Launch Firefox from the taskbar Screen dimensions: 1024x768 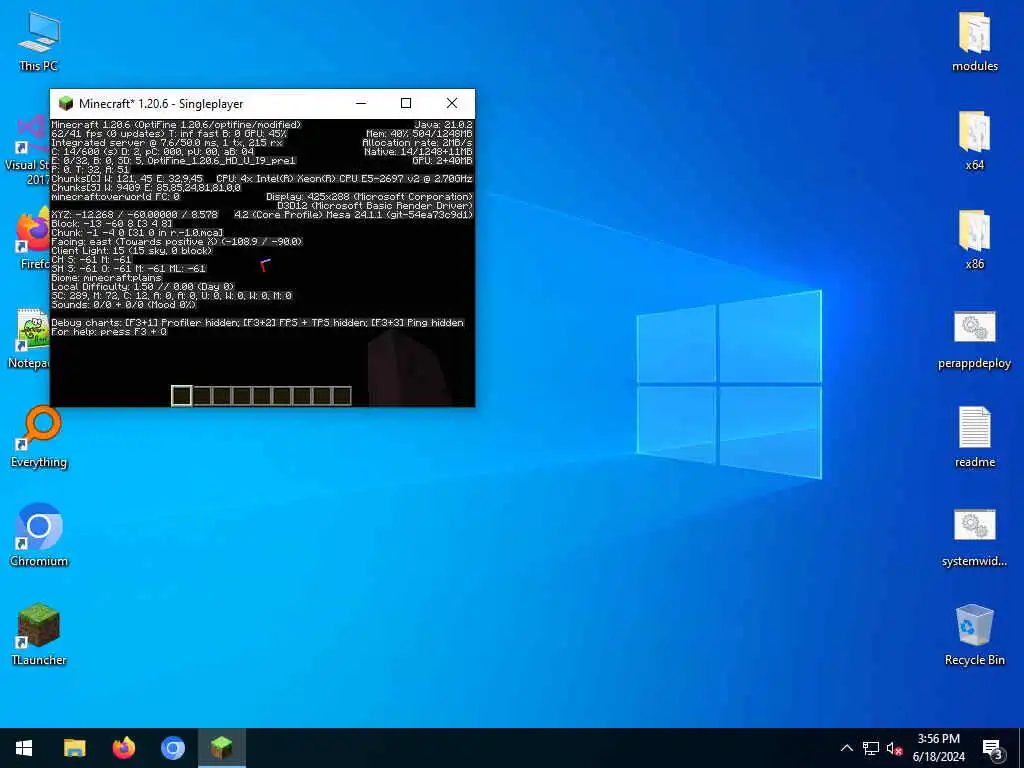[x=123, y=748]
